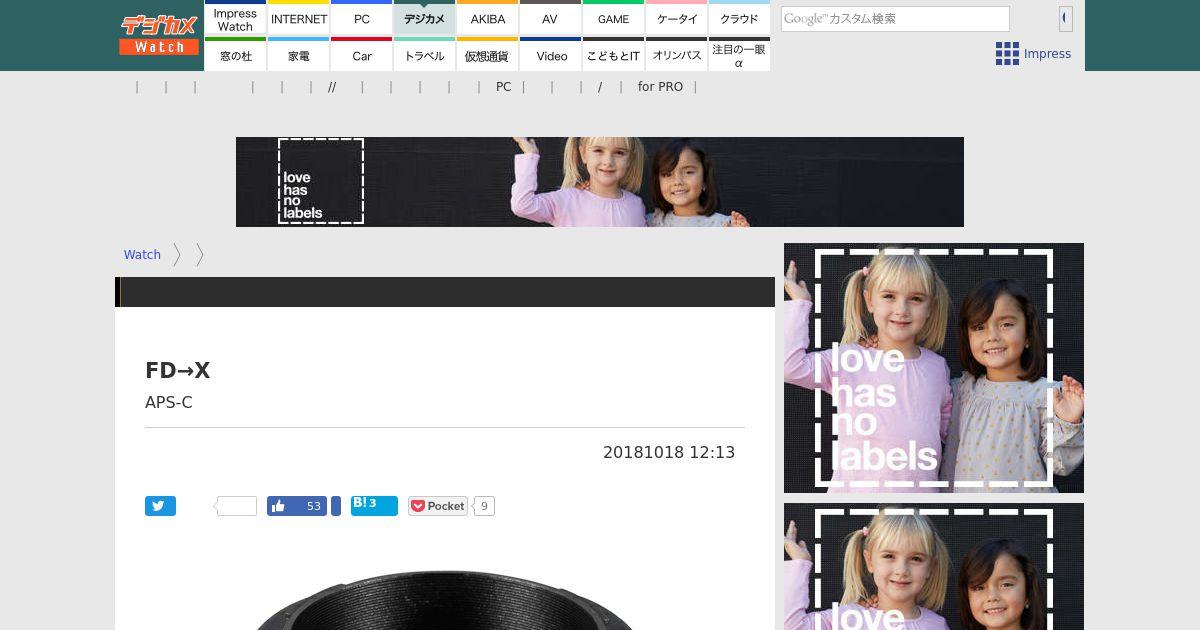
Task: Open the Impress link in the header
Action: coord(1047,54)
